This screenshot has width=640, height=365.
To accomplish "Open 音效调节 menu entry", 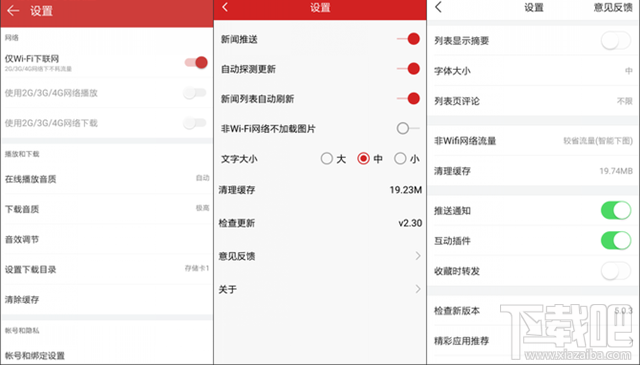I will click(x=107, y=239).
